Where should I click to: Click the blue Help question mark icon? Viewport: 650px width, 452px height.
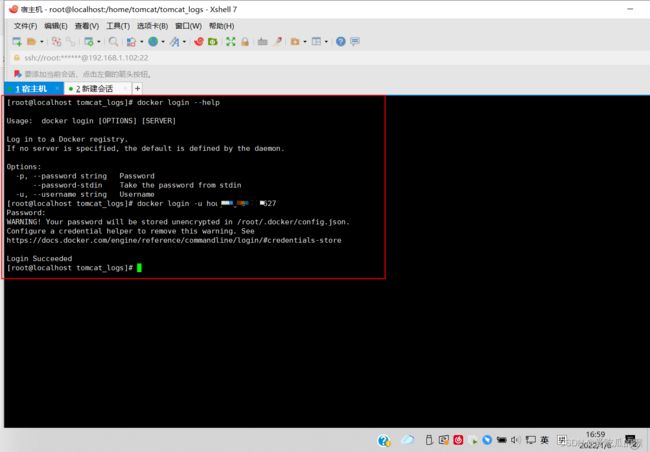click(341, 41)
